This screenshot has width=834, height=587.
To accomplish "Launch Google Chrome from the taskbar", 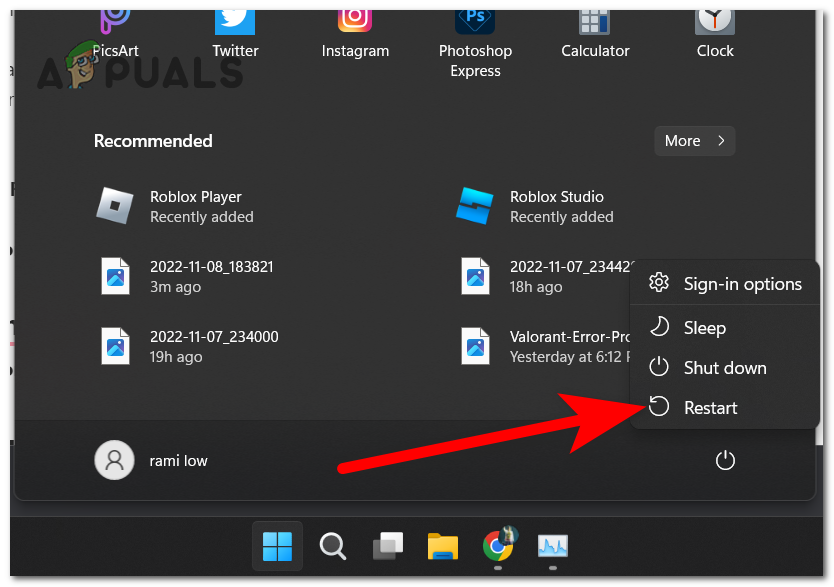I will (498, 546).
